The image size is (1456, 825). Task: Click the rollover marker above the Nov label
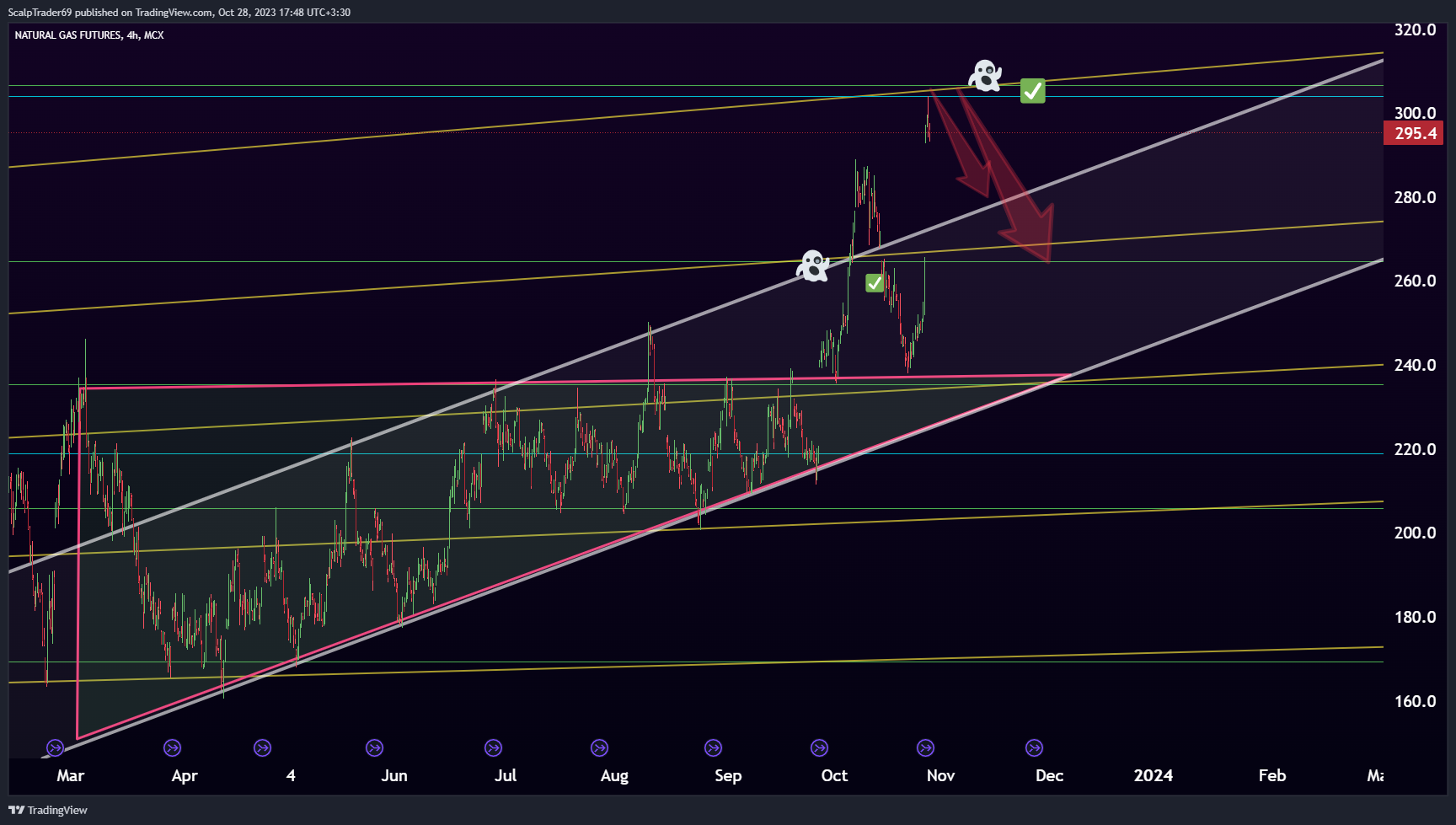[925, 747]
